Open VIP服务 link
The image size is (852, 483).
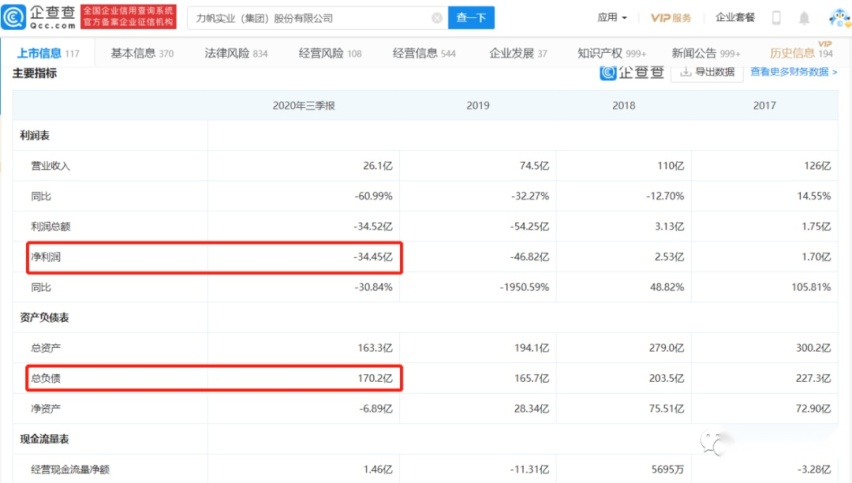[671, 18]
